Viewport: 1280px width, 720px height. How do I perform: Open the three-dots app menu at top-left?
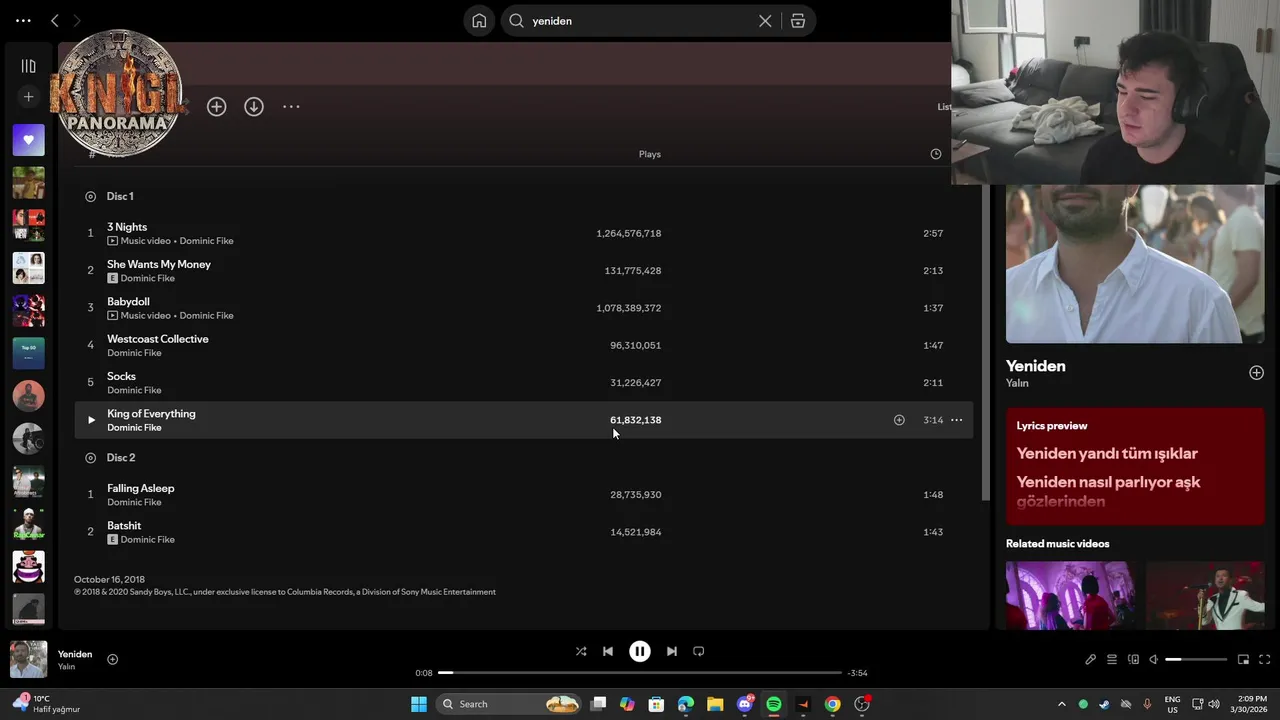(x=23, y=20)
